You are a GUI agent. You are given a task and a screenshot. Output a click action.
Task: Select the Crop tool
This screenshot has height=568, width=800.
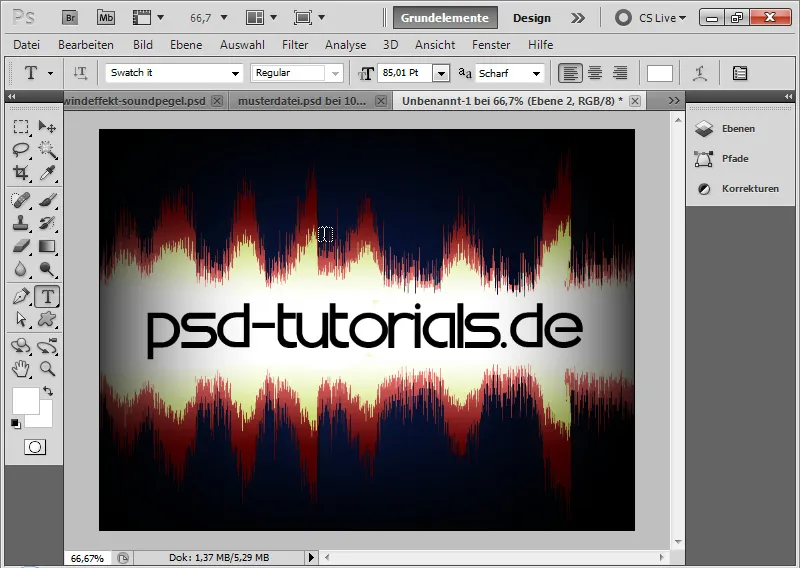coord(21,173)
